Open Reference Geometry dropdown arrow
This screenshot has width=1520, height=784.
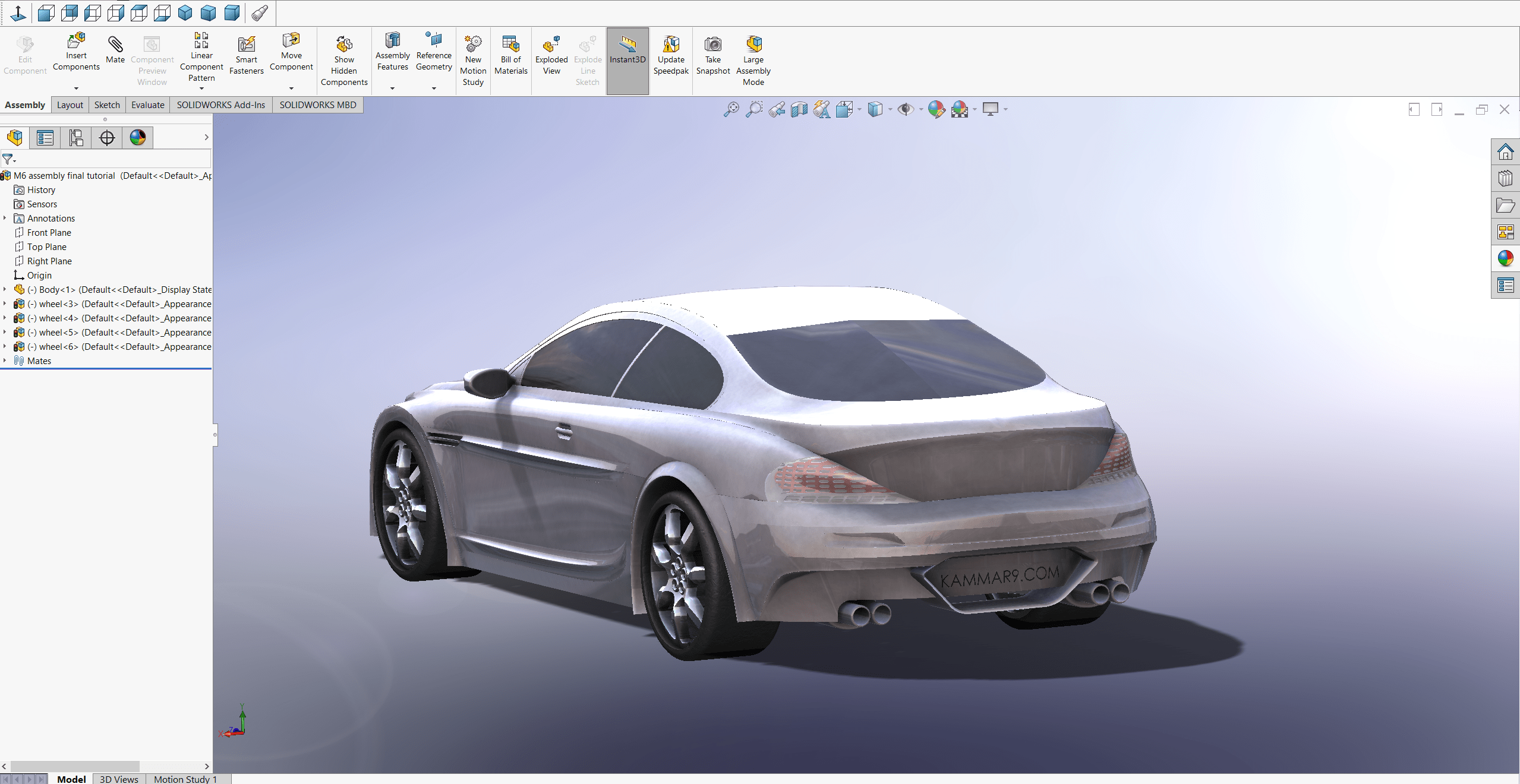[x=434, y=88]
